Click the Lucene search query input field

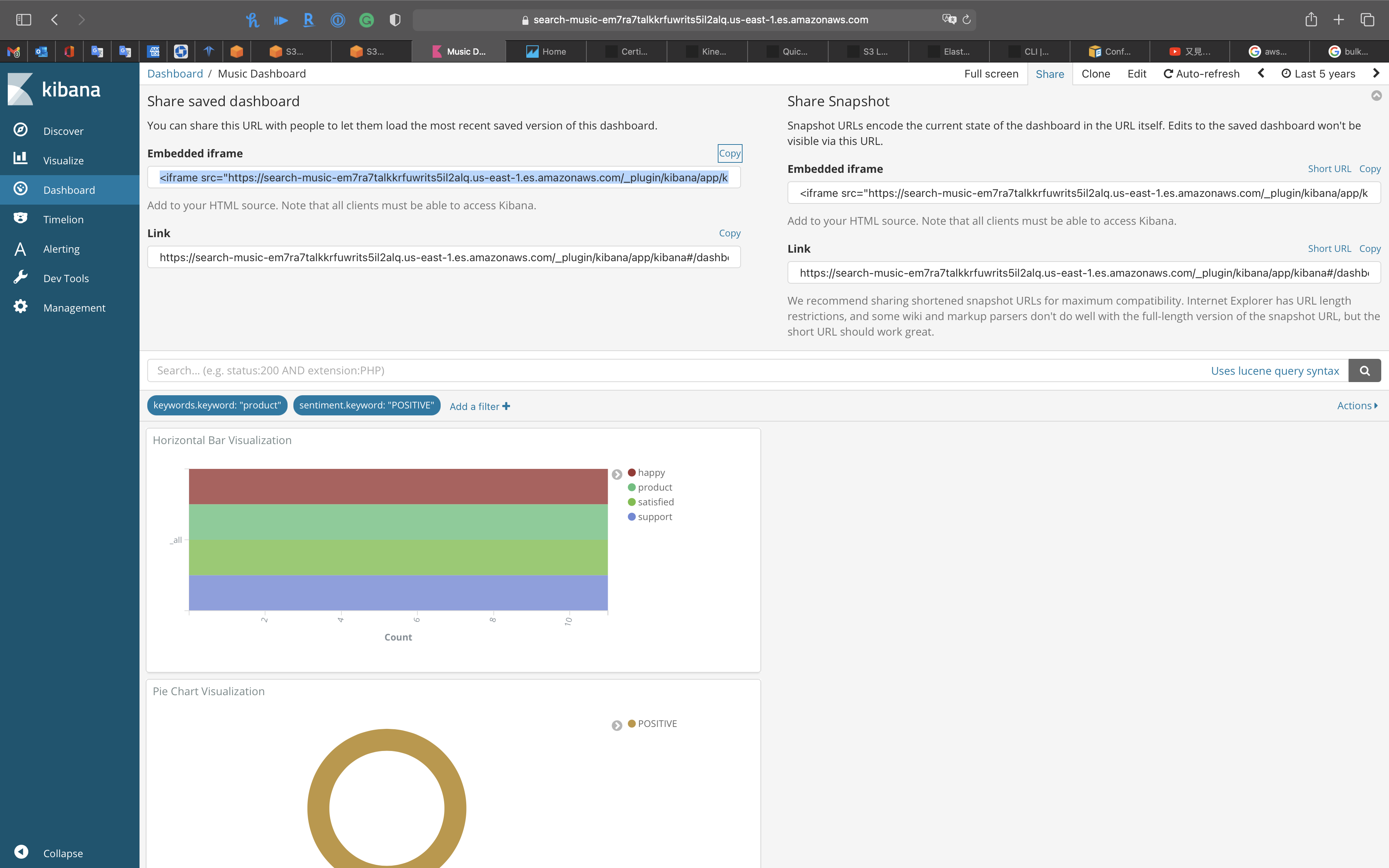pyautogui.click(x=677, y=371)
